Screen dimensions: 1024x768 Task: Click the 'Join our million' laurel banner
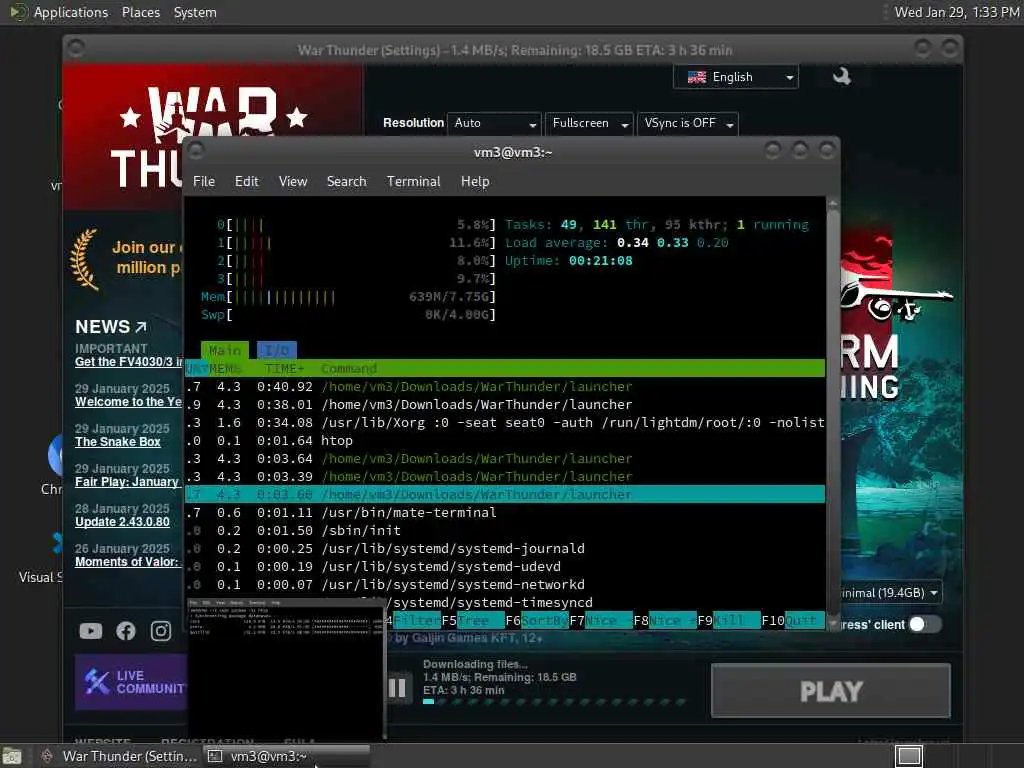point(125,258)
